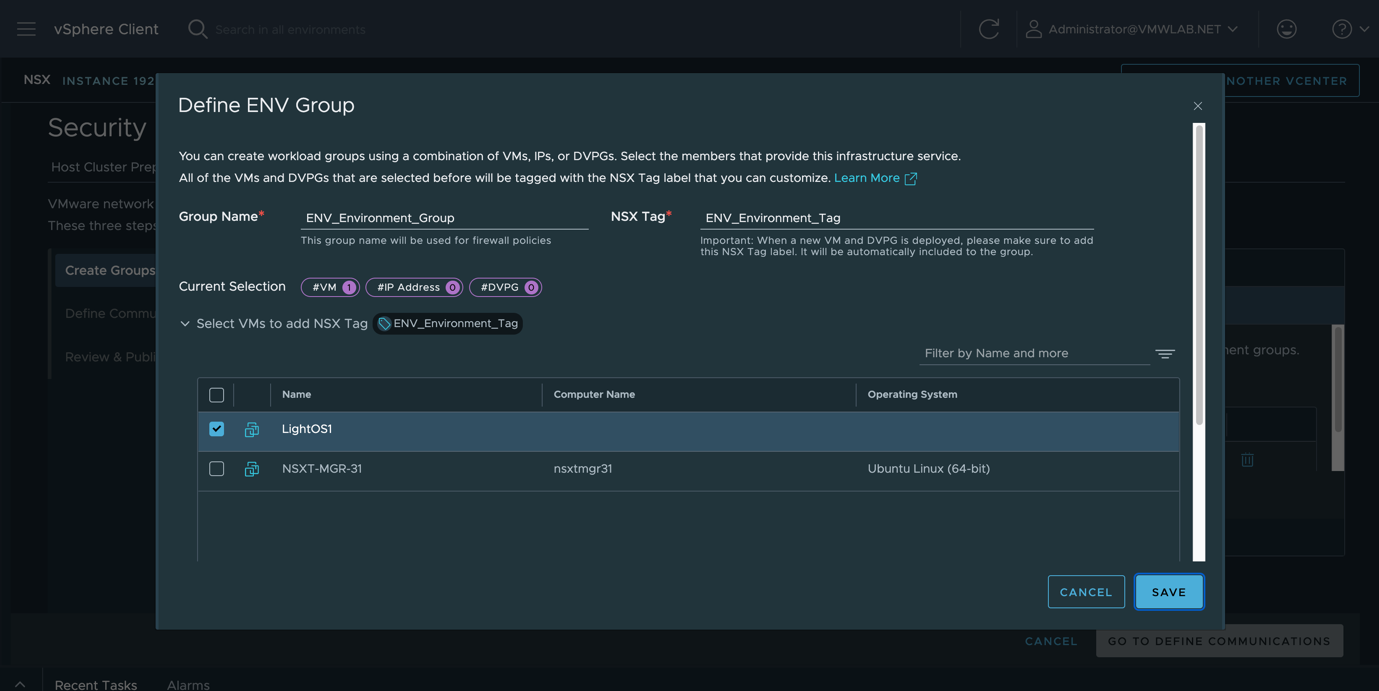This screenshot has height=691, width=1379.
Task: Open the filter options icon
Action: click(x=1165, y=354)
